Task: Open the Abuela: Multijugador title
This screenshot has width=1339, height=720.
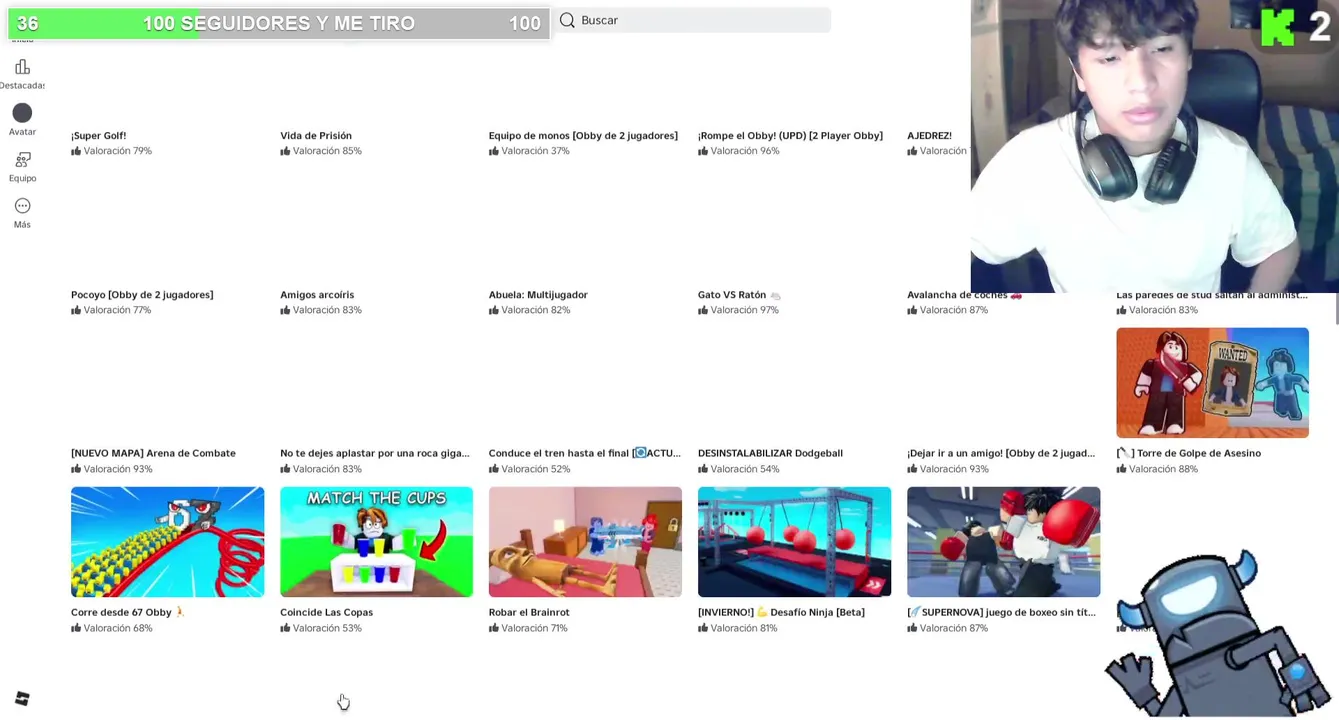Action: pyautogui.click(x=538, y=295)
